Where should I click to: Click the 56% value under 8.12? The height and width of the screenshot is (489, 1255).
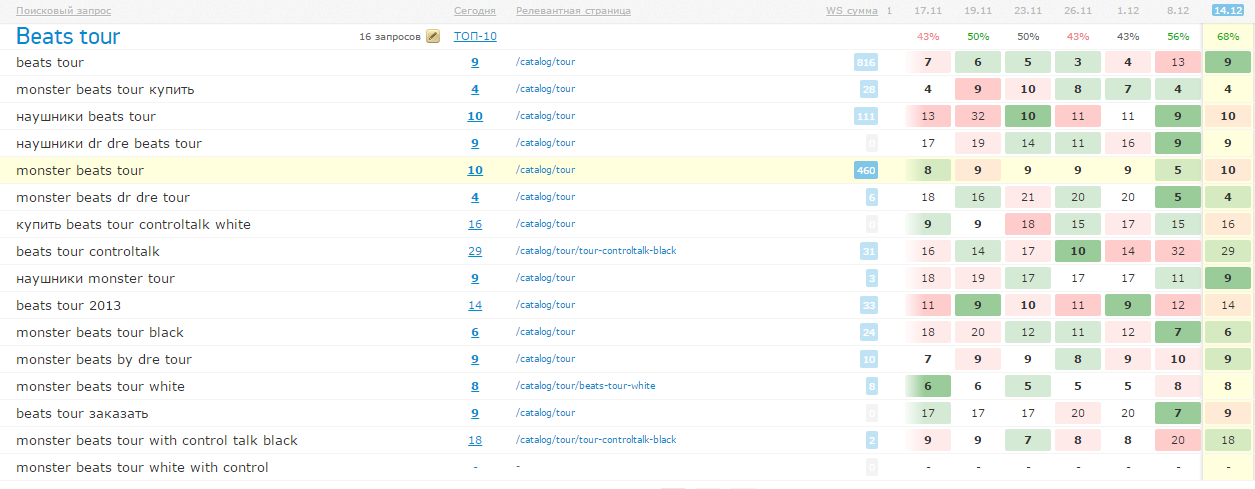(x=1178, y=37)
